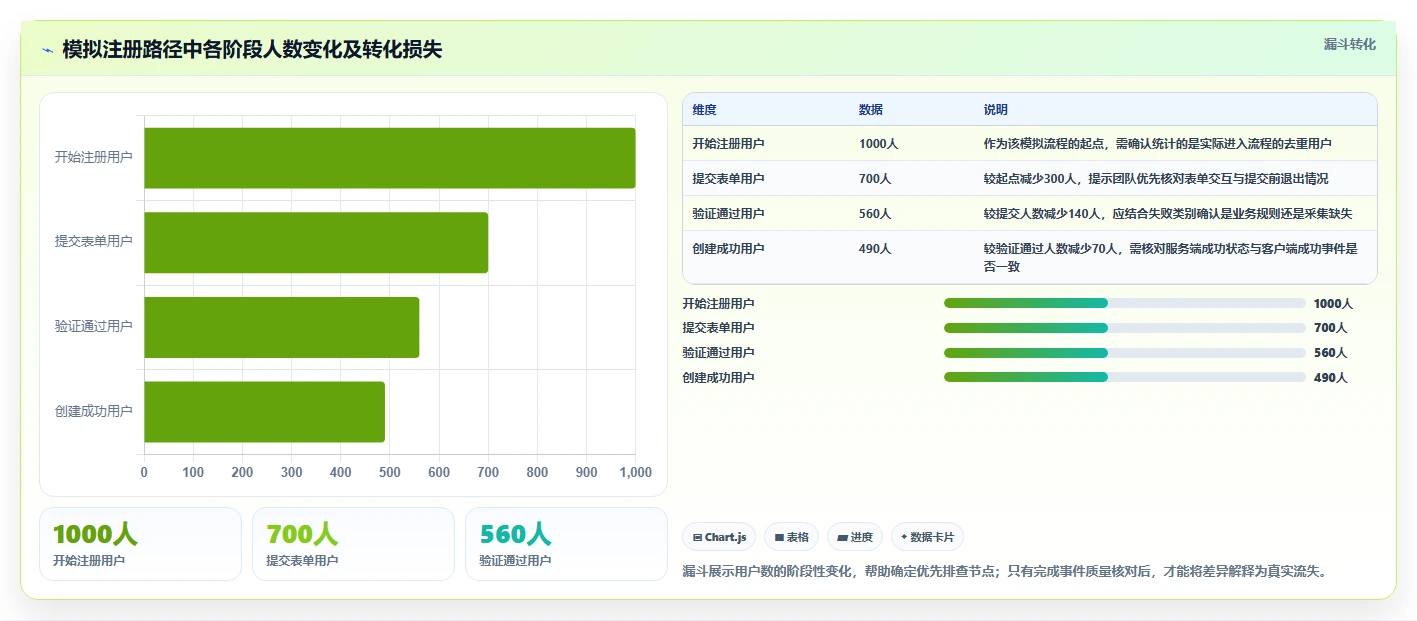The height and width of the screenshot is (621, 1417).
Task: Click the note starting 作为该模拟流程的起点
Action: click(1157, 144)
